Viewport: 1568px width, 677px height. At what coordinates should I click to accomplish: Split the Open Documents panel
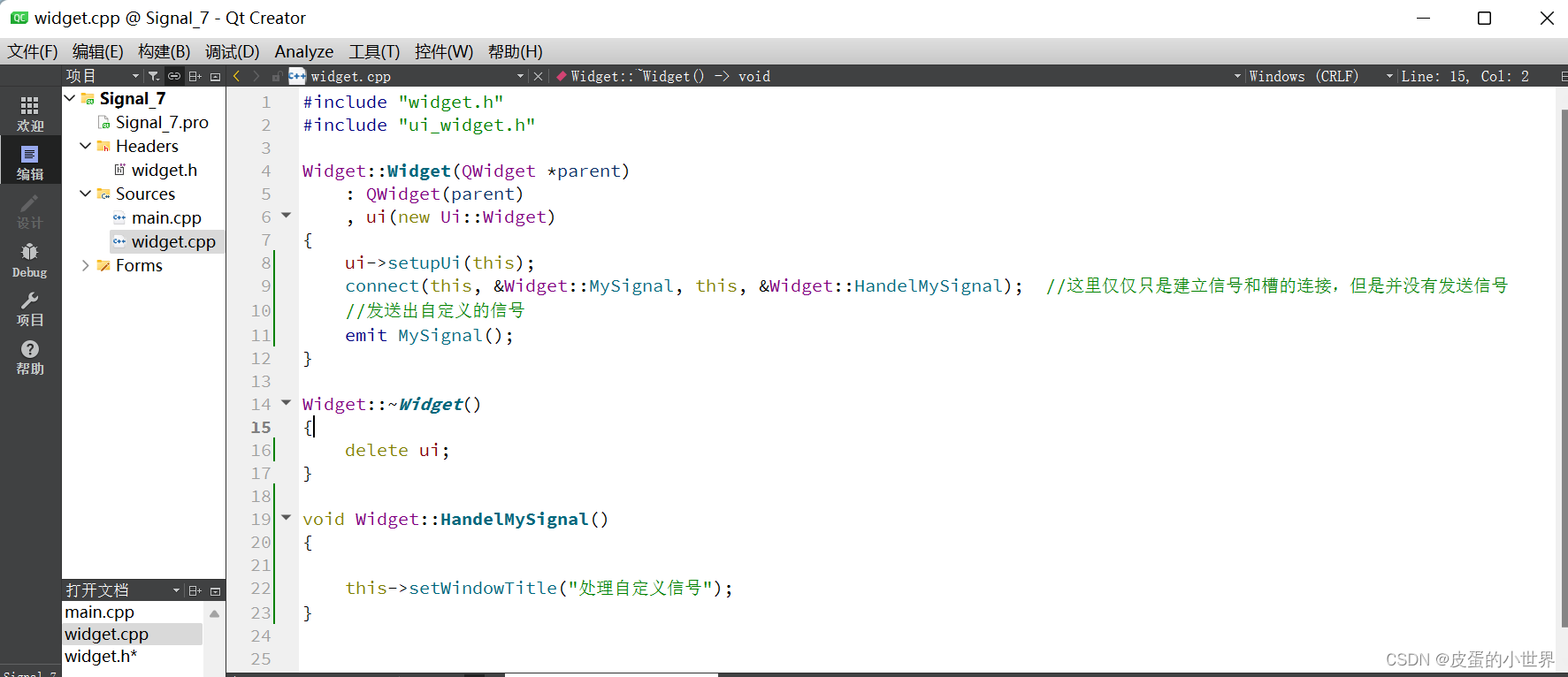tap(195, 590)
